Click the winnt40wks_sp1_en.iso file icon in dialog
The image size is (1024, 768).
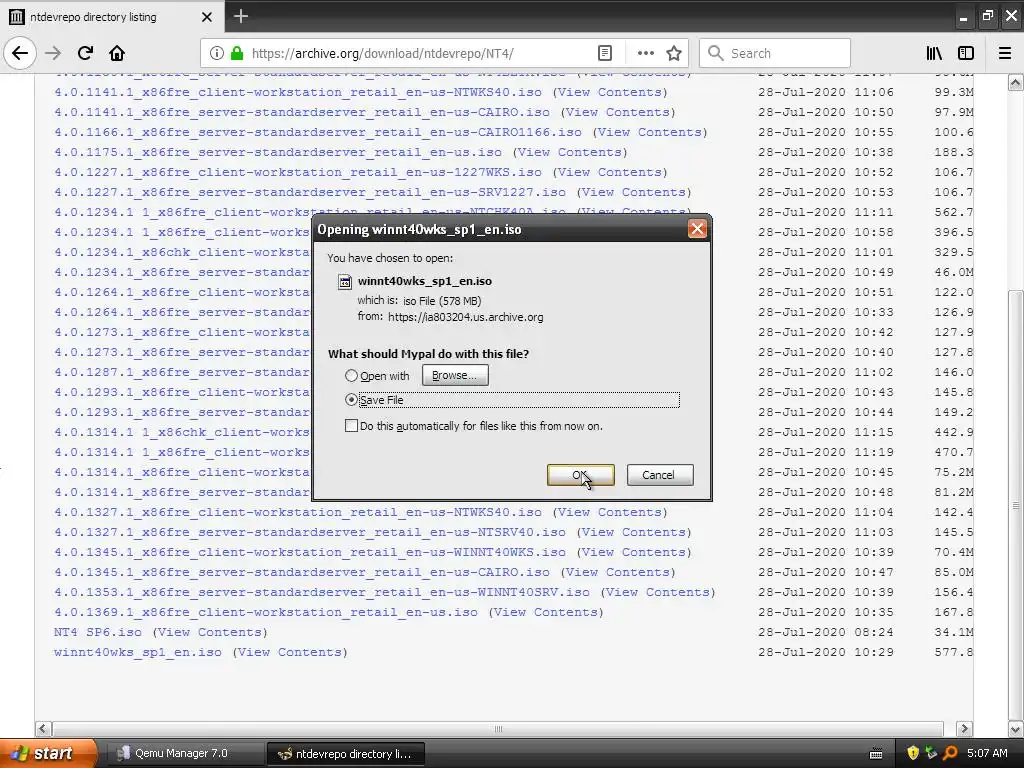[x=344, y=281]
